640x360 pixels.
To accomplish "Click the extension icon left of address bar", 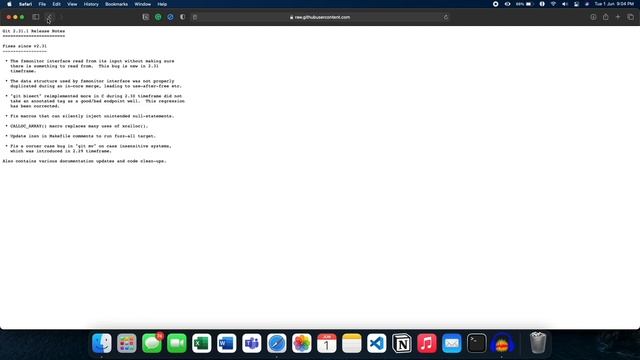I will coord(195,17).
